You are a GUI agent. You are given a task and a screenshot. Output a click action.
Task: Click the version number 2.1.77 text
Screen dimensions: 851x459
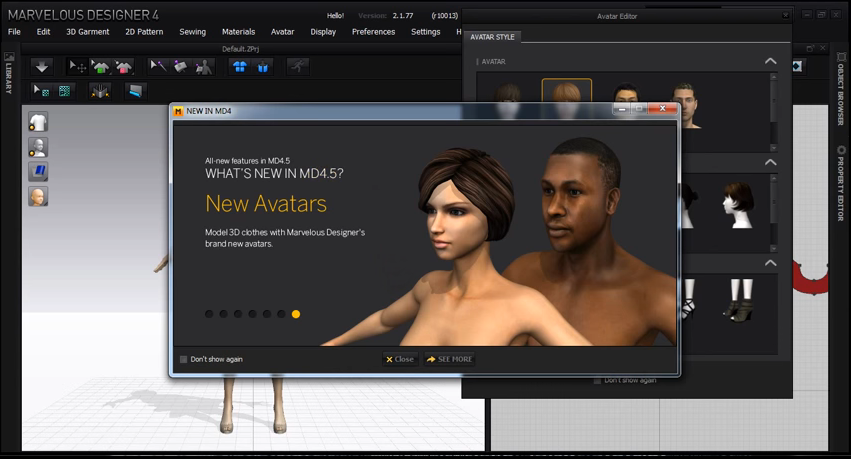pos(403,16)
